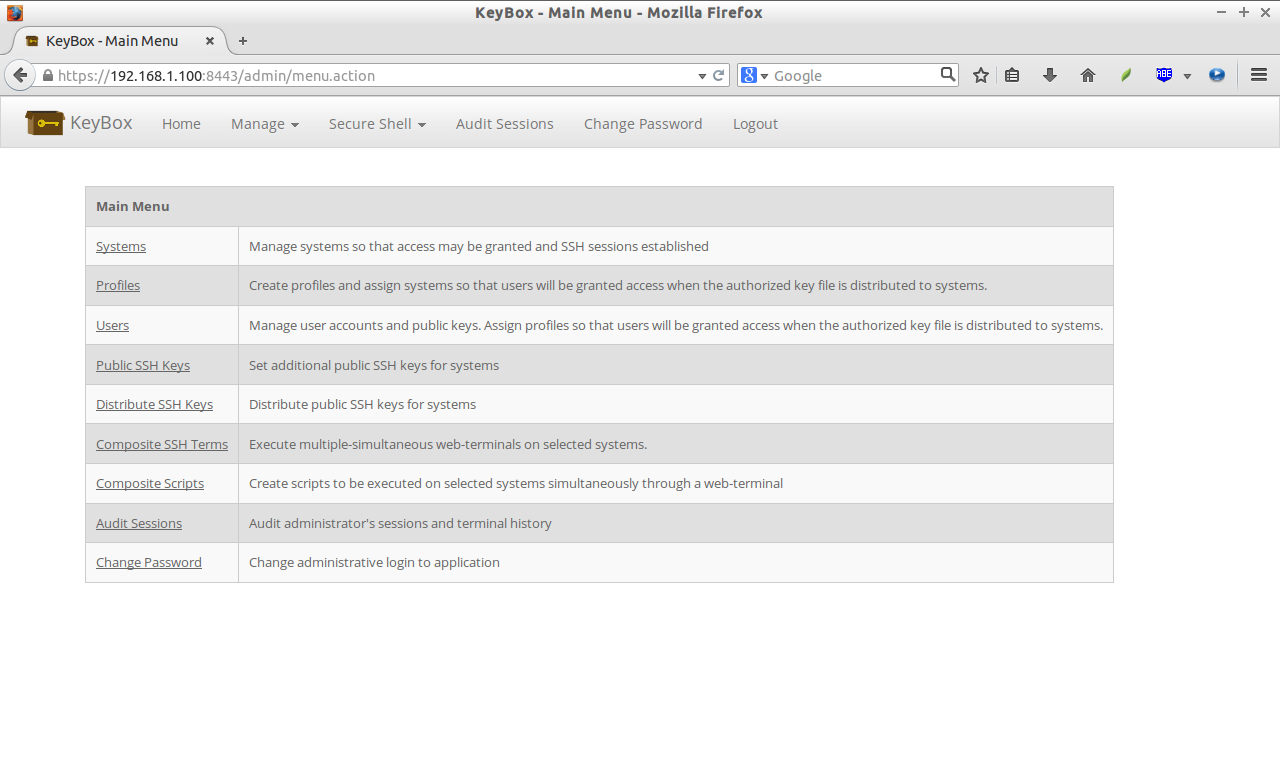Screen dimensions: 1280x776
Task: Click the KeyBox treasure chest logo icon
Action: (x=45, y=123)
